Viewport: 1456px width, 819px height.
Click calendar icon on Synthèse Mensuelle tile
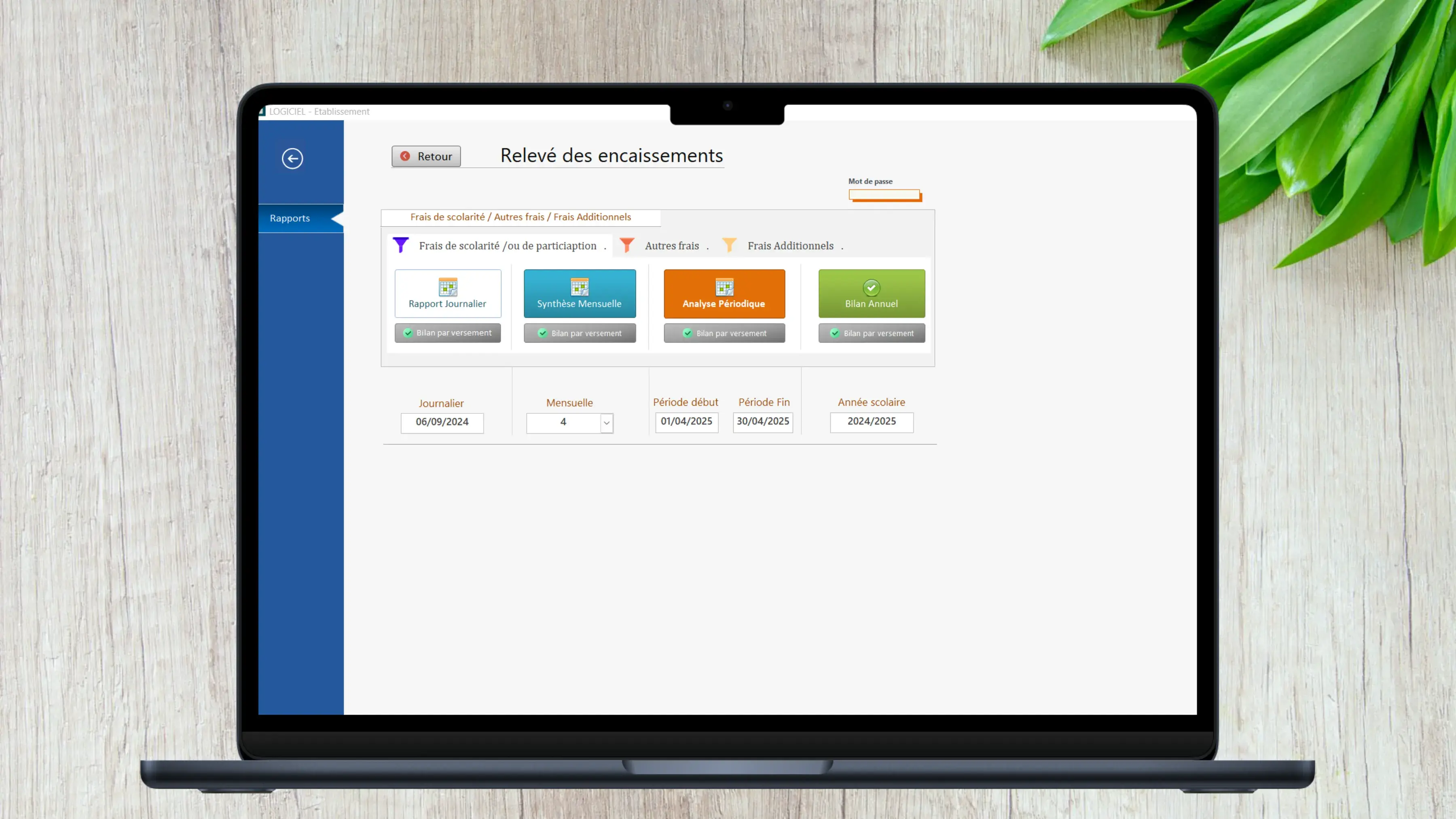(x=579, y=287)
